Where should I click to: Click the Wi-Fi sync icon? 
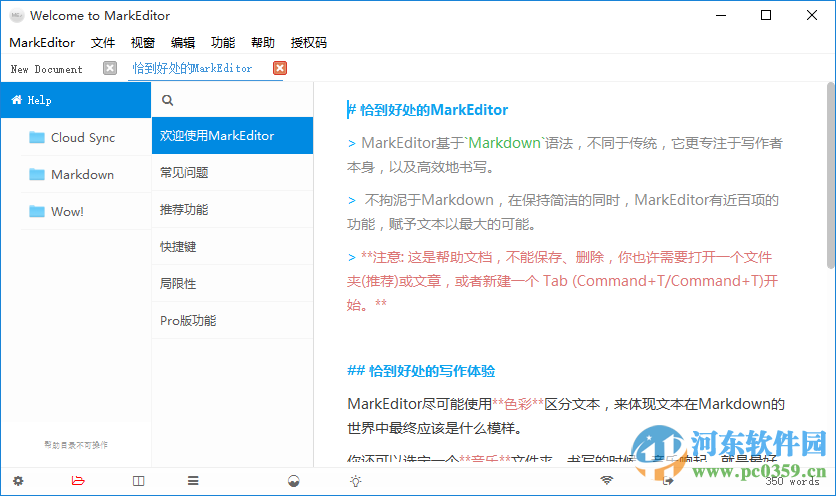click(607, 481)
